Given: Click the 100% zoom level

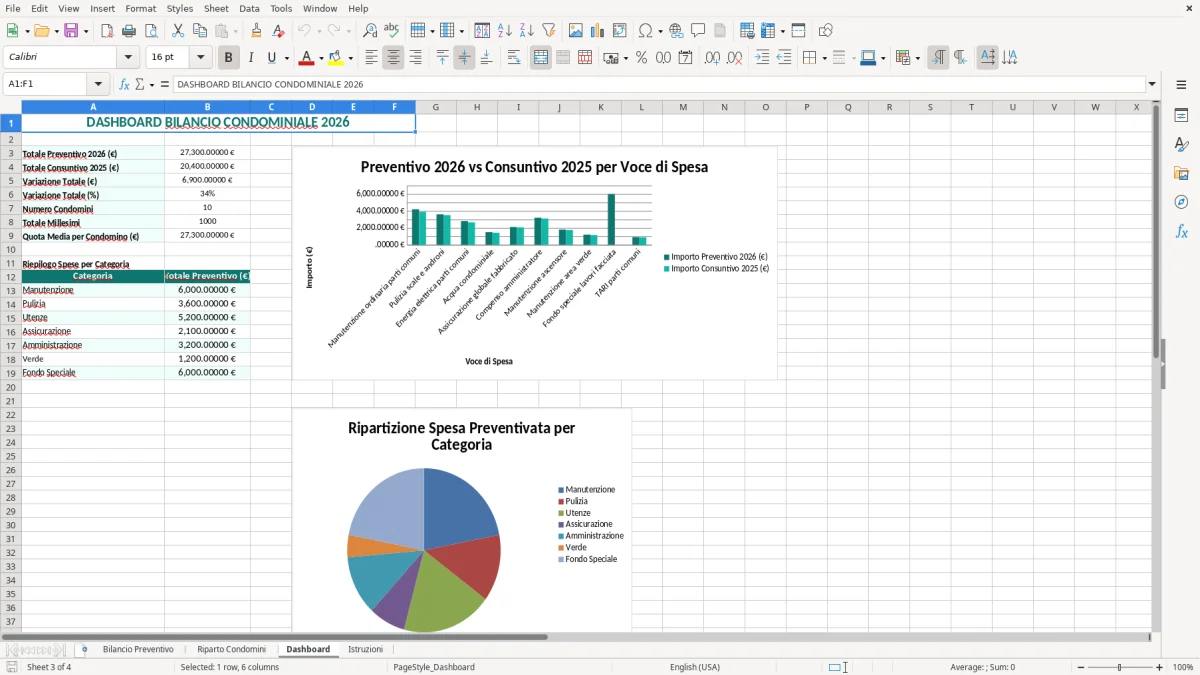Looking at the screenshot, I should [1182, 667].
